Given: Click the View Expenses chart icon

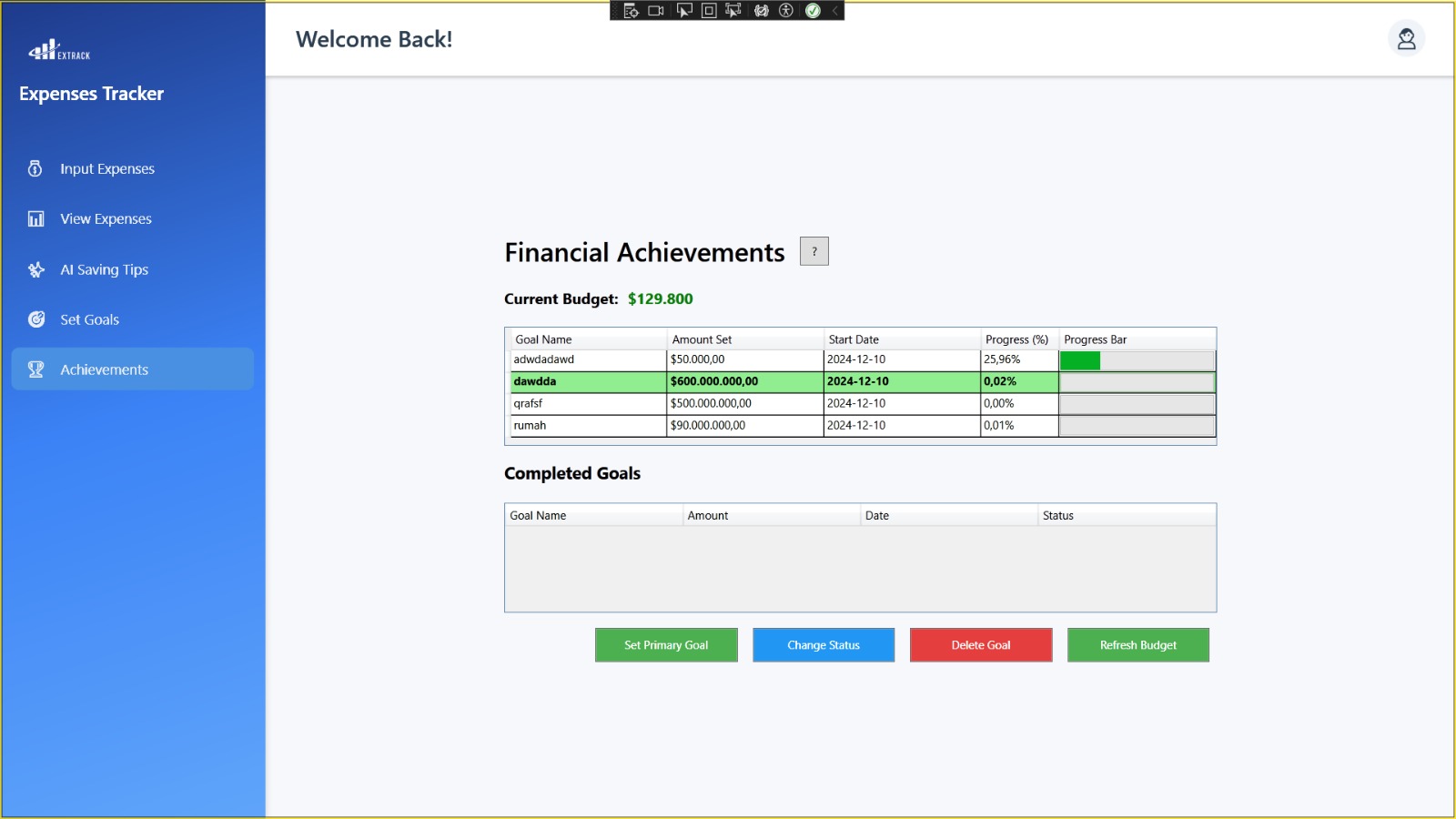Looking at the screenshot, I should coord(35,219).
